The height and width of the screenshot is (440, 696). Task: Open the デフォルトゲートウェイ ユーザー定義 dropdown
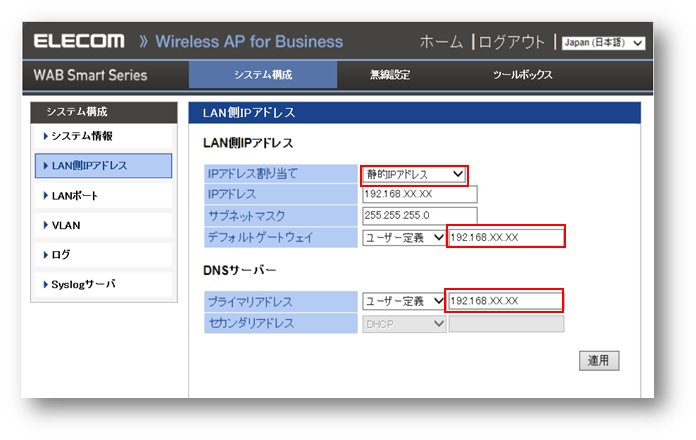[x=403, y=238]
